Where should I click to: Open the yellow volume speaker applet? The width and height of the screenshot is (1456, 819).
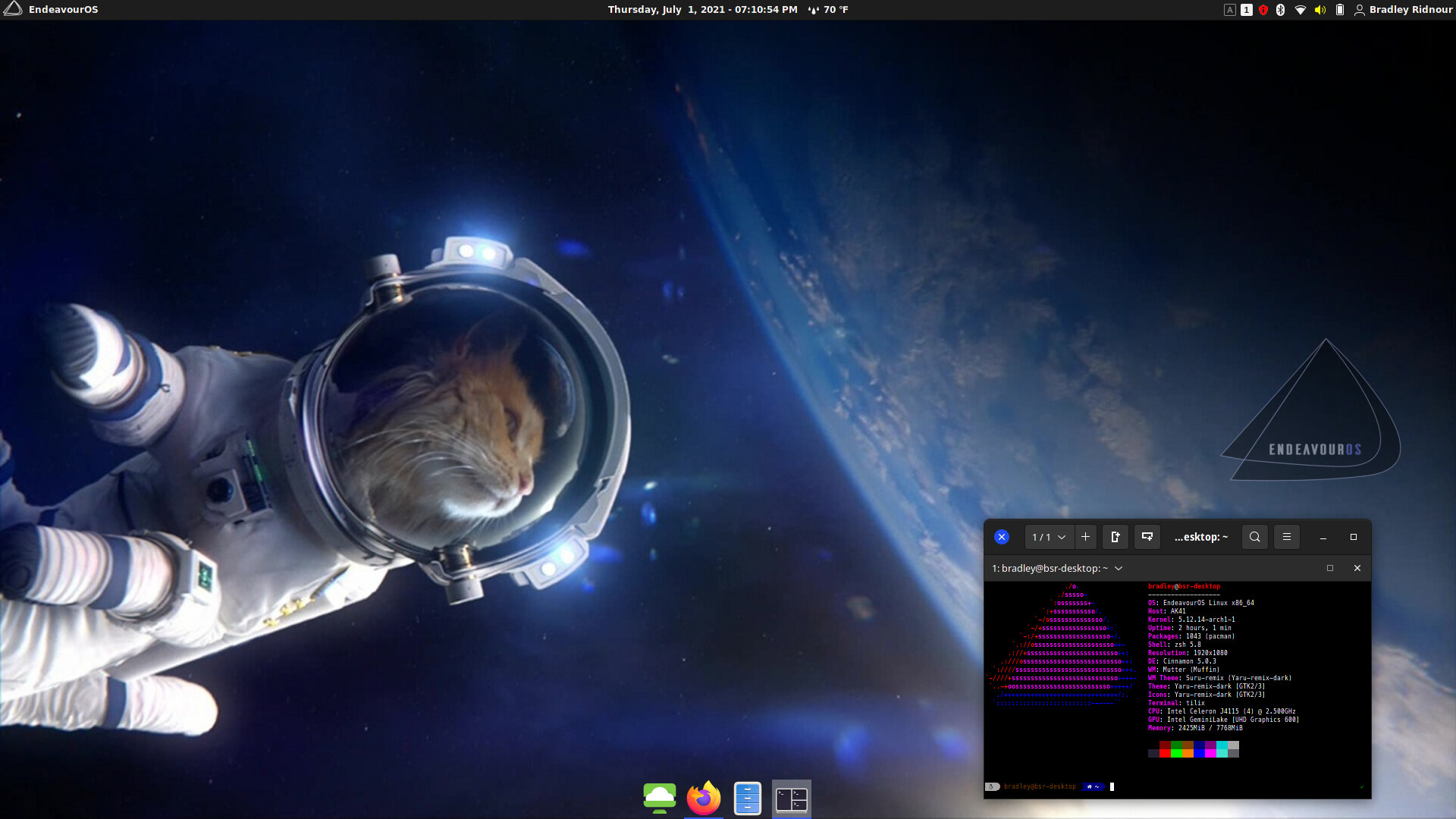click(1320, 10)
